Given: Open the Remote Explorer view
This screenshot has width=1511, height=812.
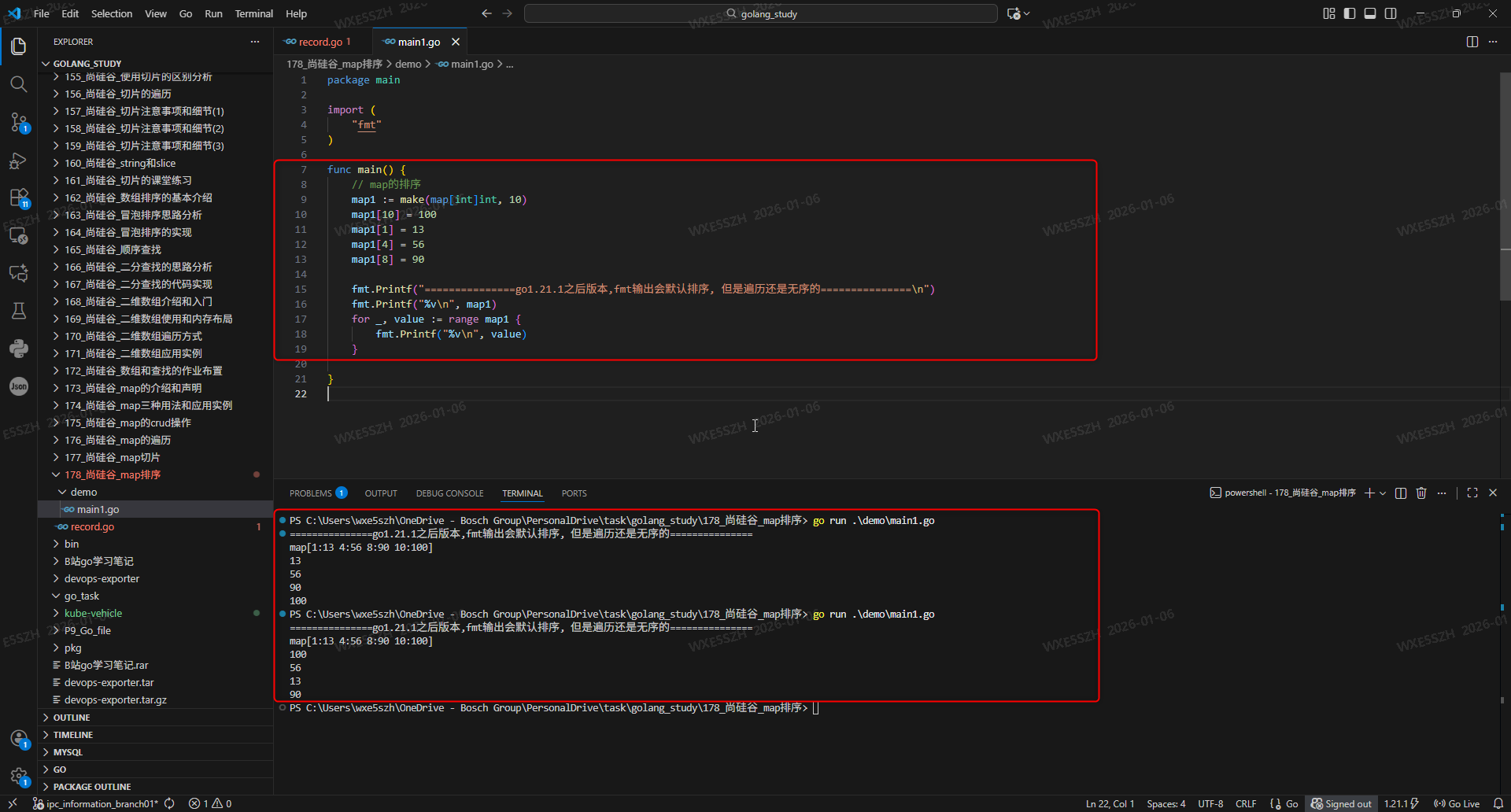Looking at the screenshot, I should click(x=19, y=235).
